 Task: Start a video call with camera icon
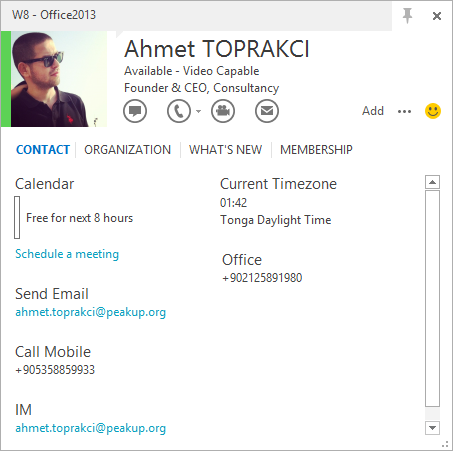point(223,111)
